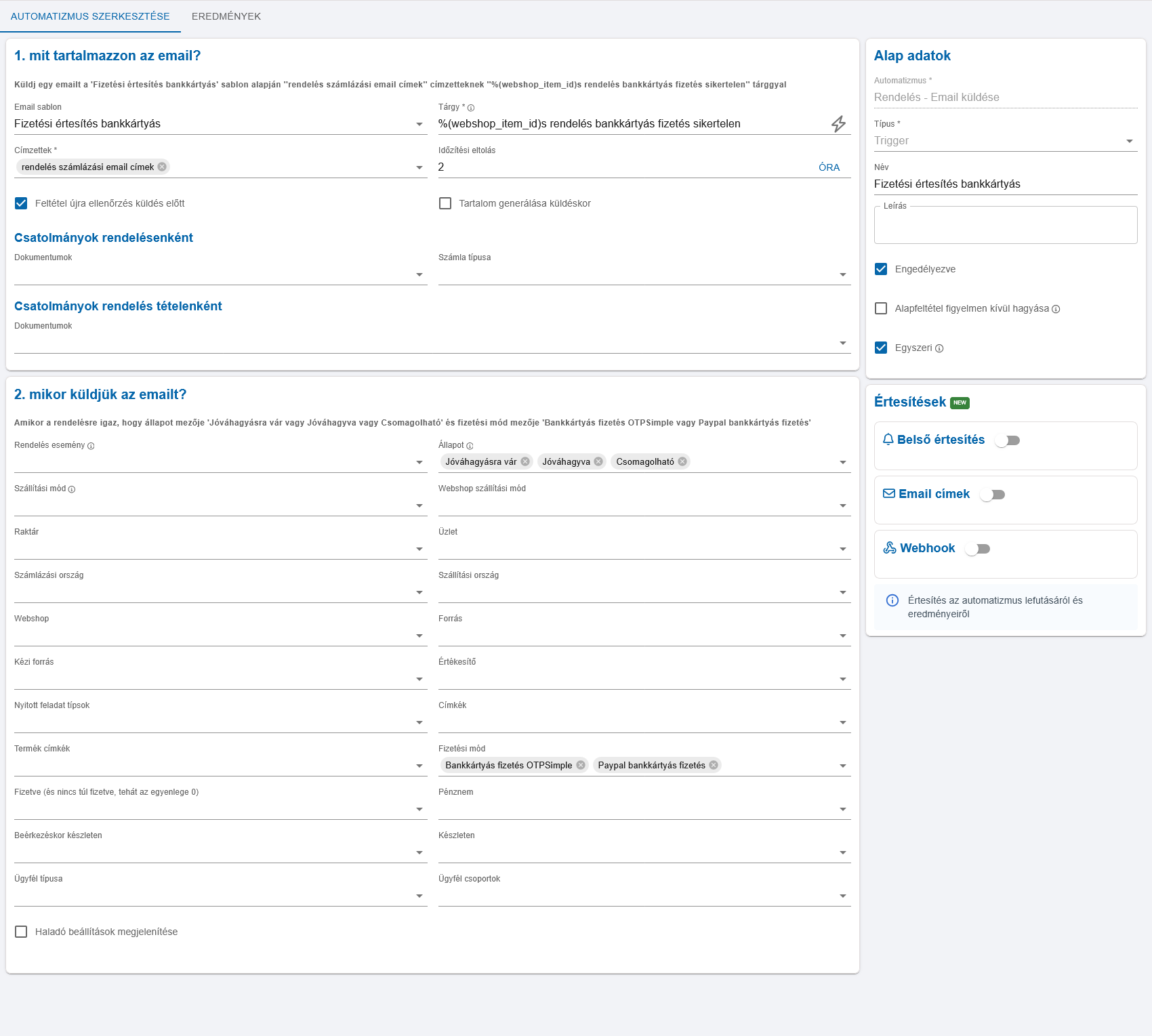Open the Állapot dropdown arrow
The image size is (1152, 1036).
click(x=843, y=462)
